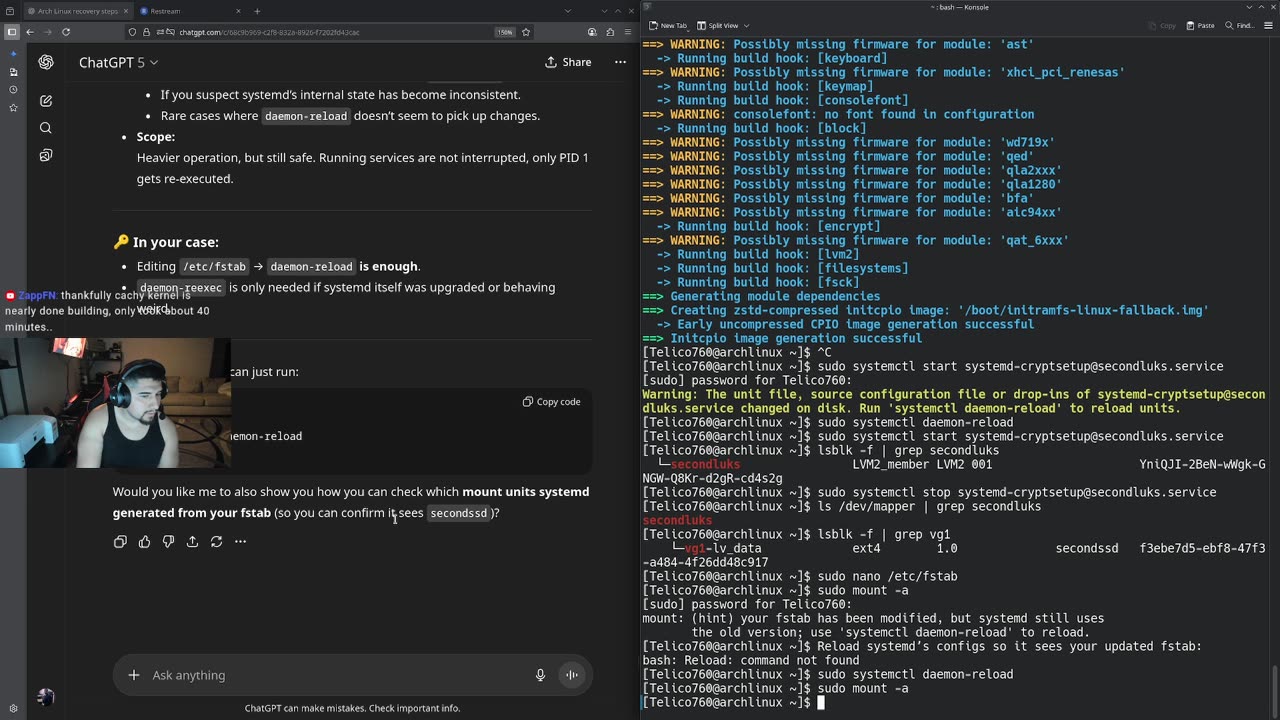This screenshot has width=1280, height=720.
Task: Click Paste in Konsole toolbar
Action: point(1200,25)
